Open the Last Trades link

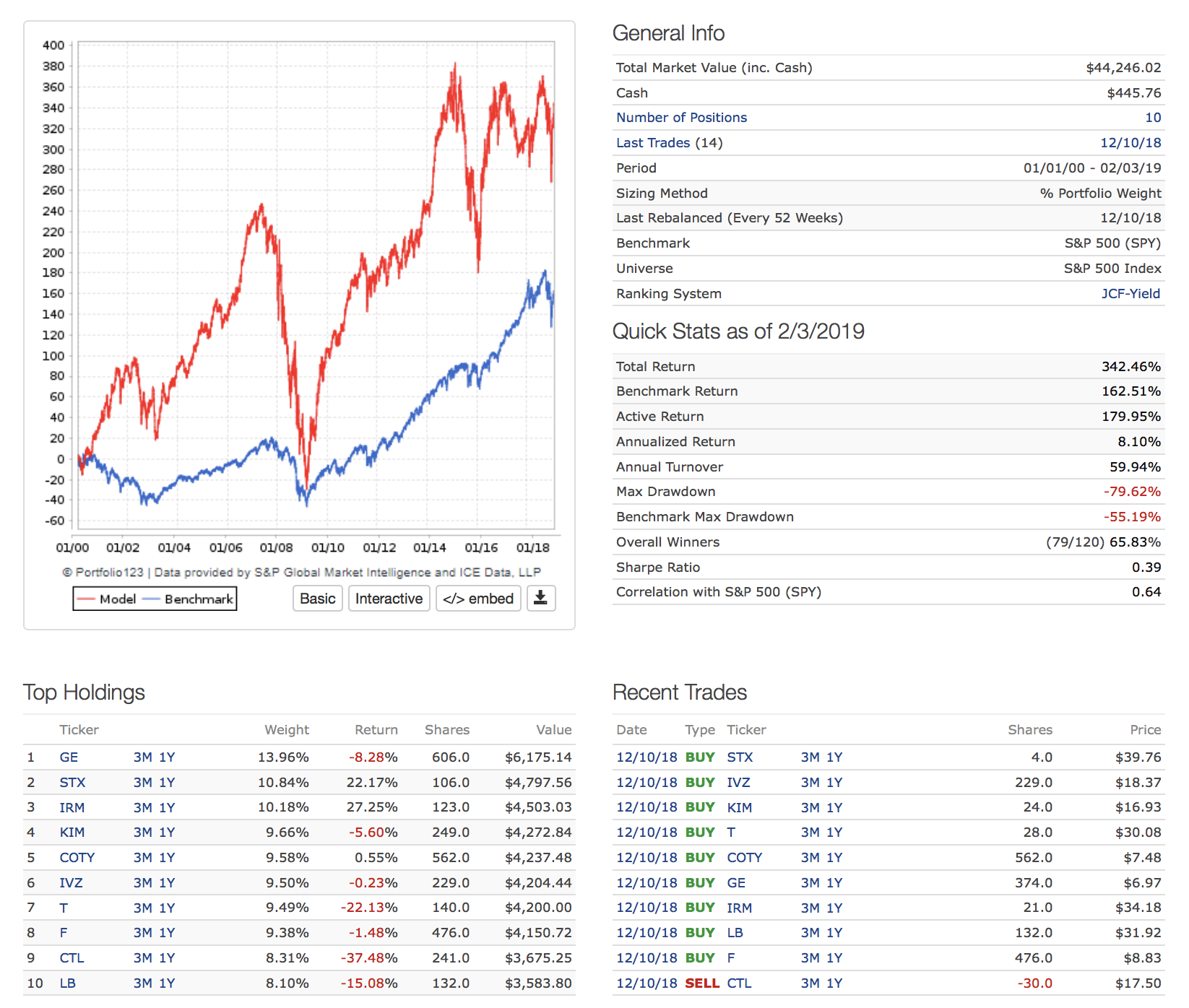[x=652, y=143]
